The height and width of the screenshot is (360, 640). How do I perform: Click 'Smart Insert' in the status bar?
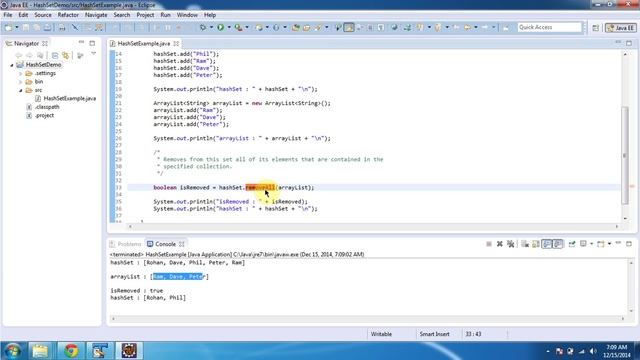pyautogui.click(x=434, y=334)
